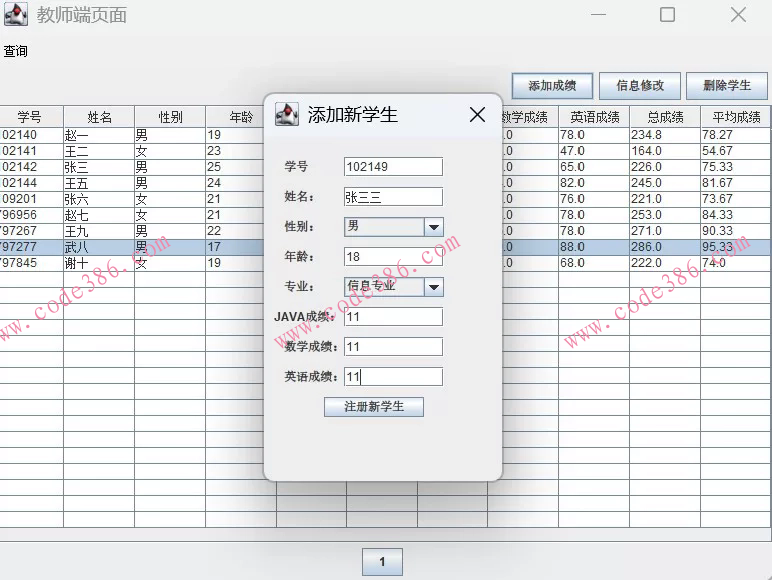Image resolution: width=772 pixels, height=580 pixels.
Task: Maximize the 教师端页面 window
Action: click(x=667, y=15)
